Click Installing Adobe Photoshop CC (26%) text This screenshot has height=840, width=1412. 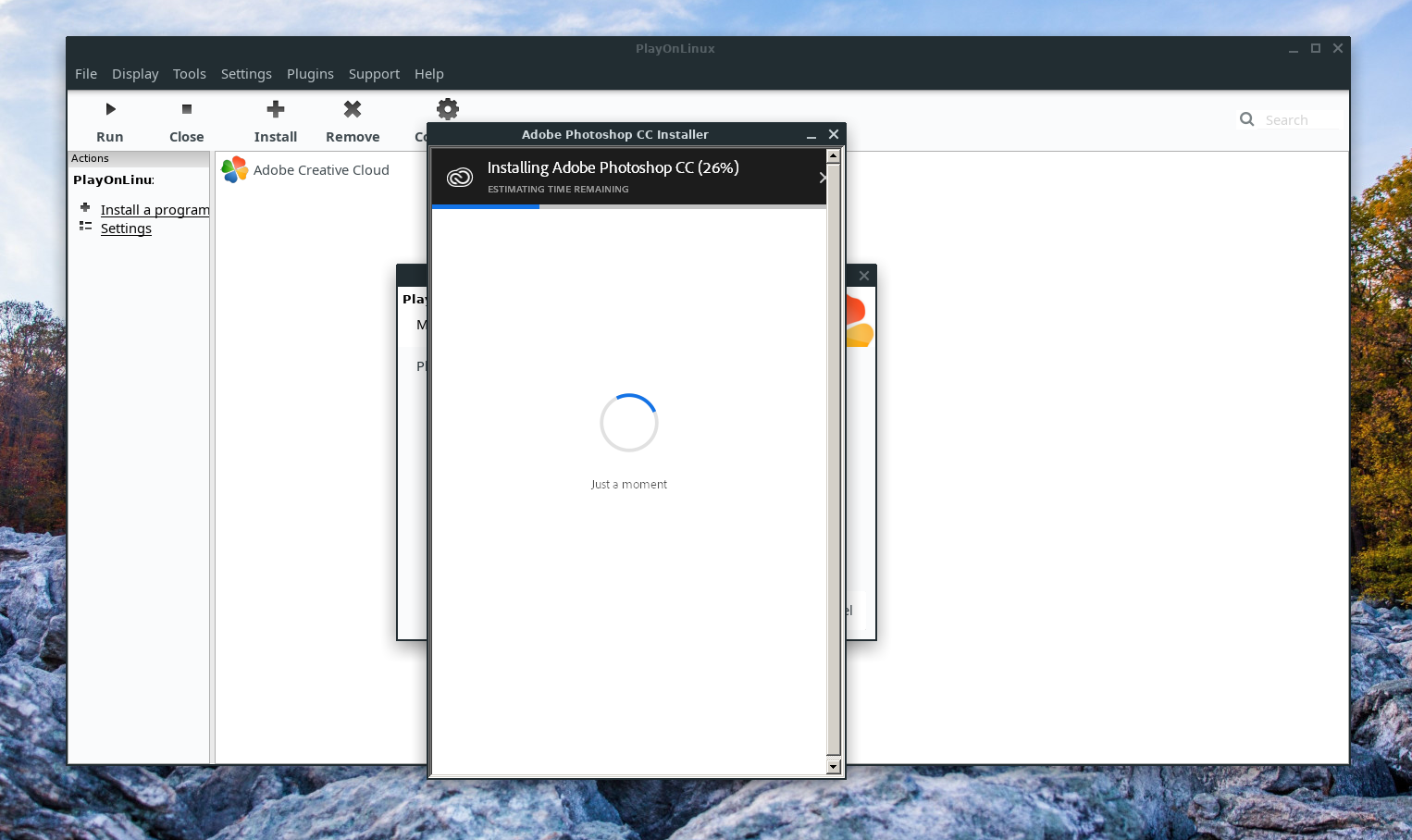[x=613, y=167]
